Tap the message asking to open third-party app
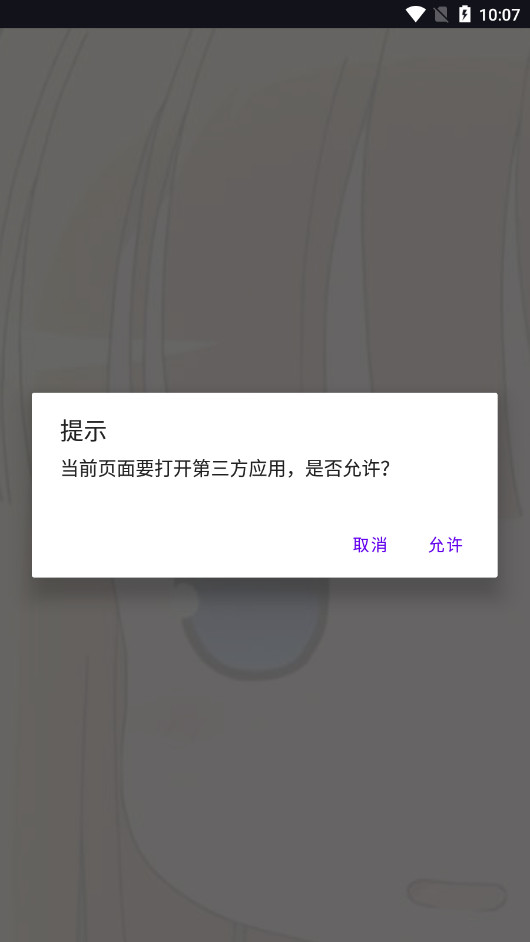Screen dimensions: 530x942 (x=226, y=469)
